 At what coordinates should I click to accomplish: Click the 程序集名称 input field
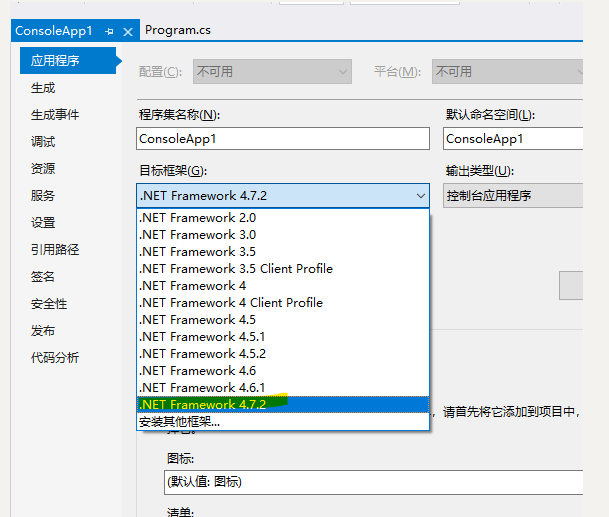point(283,138)
